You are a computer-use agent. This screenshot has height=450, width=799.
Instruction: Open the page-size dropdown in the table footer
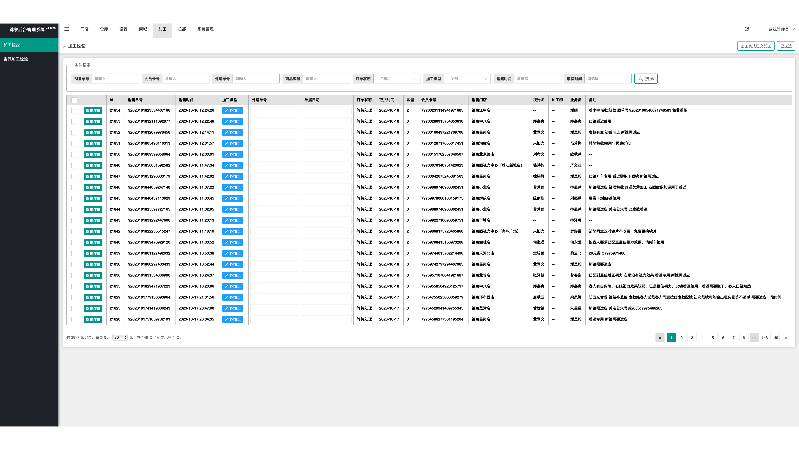pyautogui.click(x=120, y=337)
